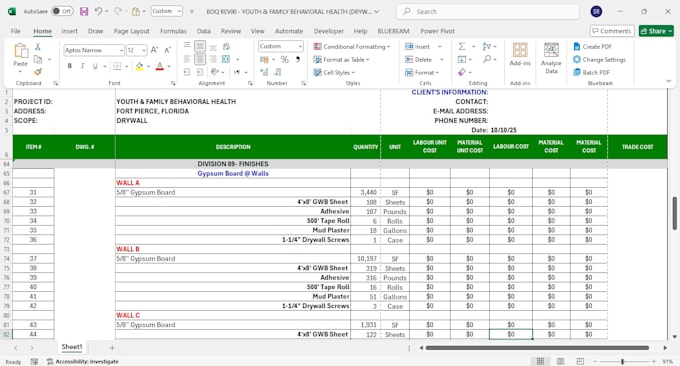Screen dimensions: 680x366
Task: Open the font size dropdown
Action: coord(144,50)
